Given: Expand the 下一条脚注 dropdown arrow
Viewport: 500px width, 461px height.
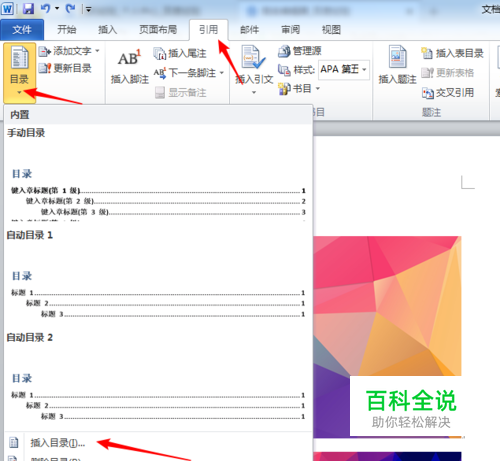Looking at the screenshot, I should coord(222,73).
